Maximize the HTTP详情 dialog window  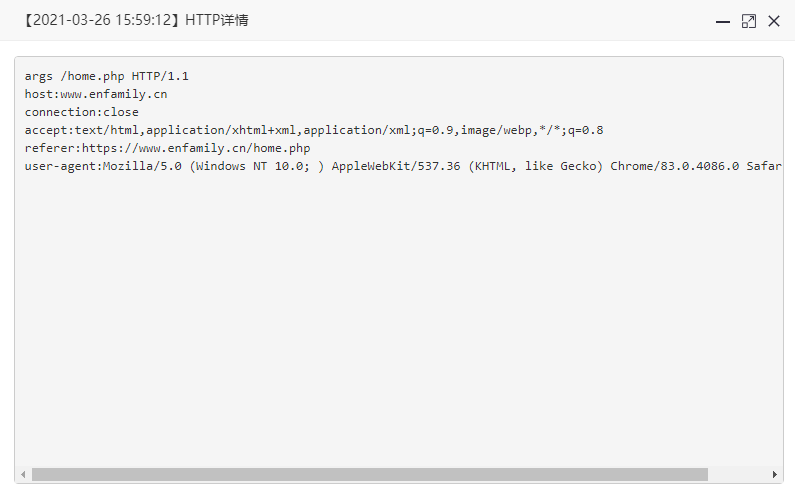pos(748,21)
